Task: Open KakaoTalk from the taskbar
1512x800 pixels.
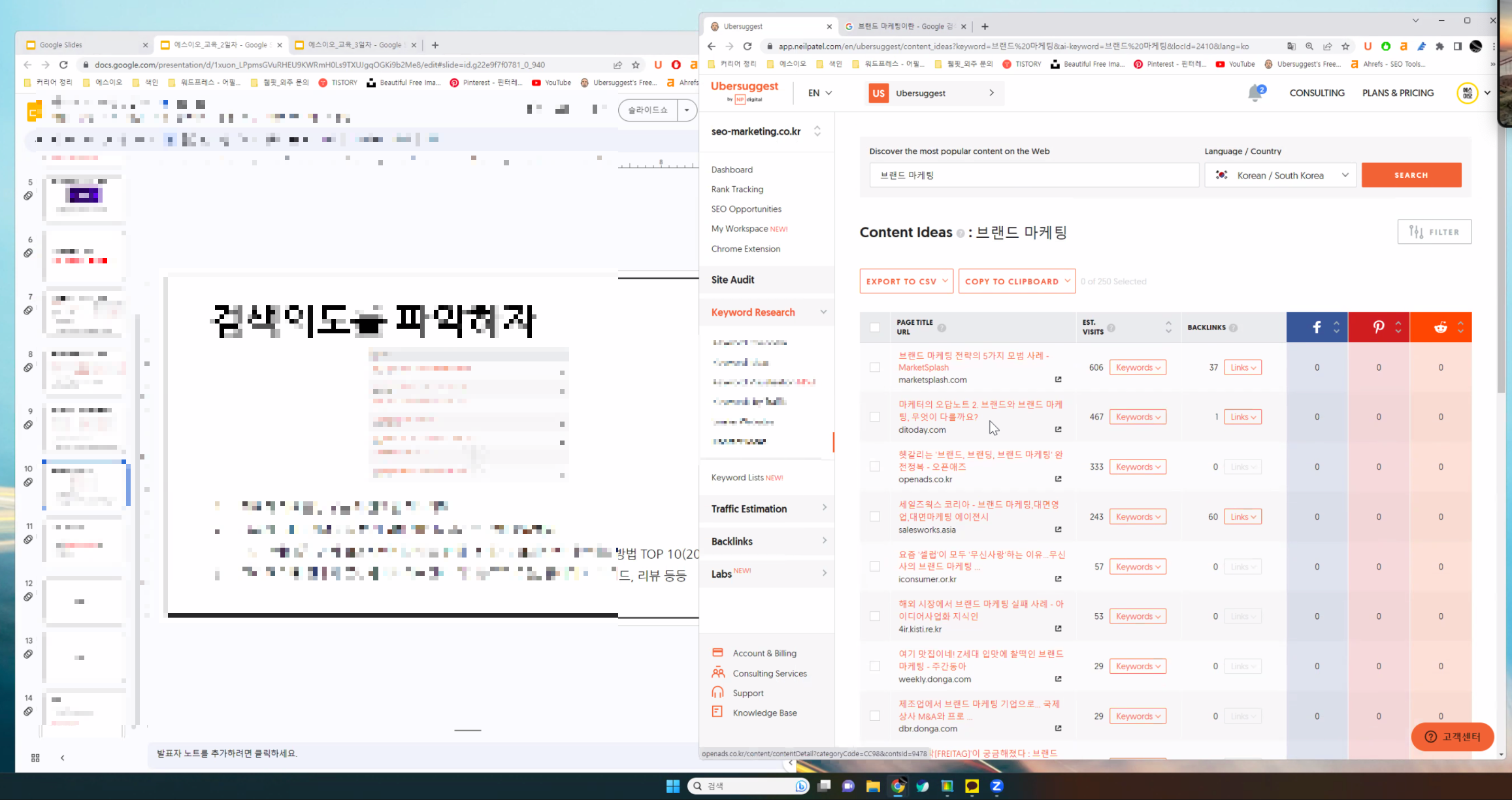Action: pos(972,786)
